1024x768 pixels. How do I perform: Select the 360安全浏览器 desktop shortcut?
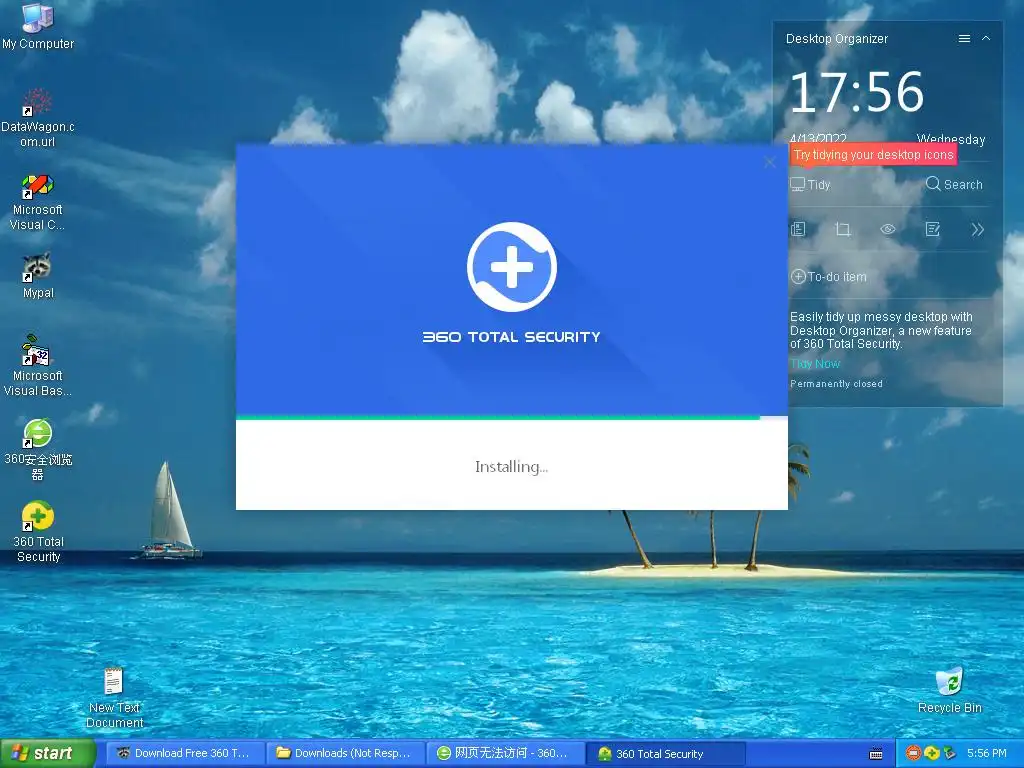[38, 449]
